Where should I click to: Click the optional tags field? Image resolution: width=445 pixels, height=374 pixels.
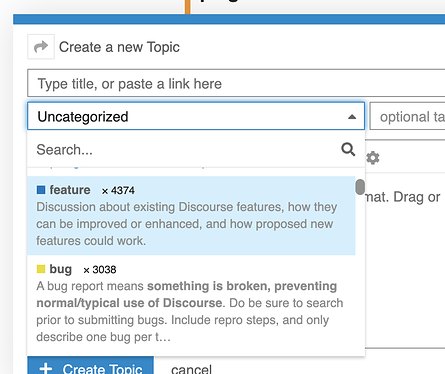pyautogui.click(x=407, y=116)
